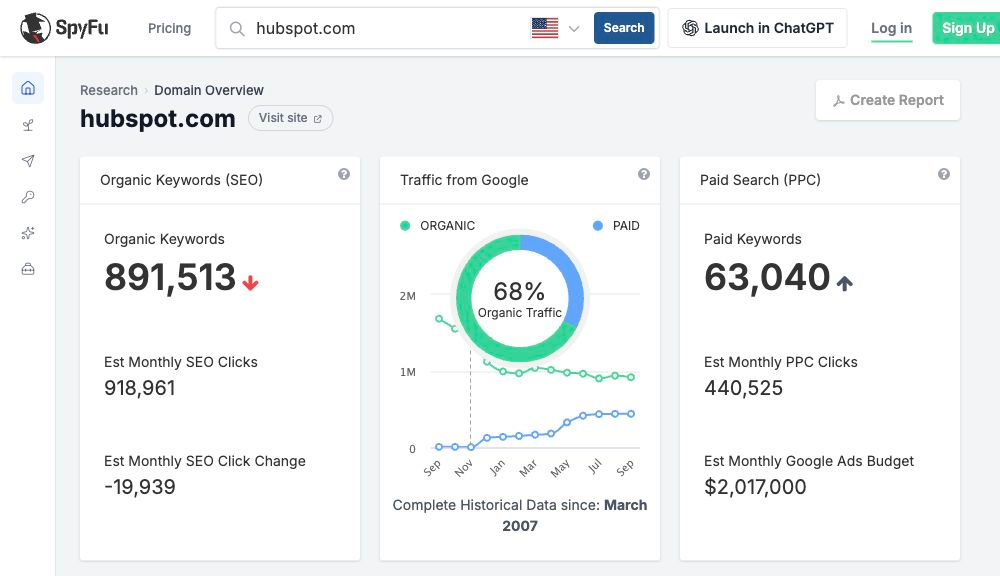Image resolution: width=1000 pixels, height=576 pixels.
Task: Click the Traffic from Google card title
Action: tap(464, 180)
